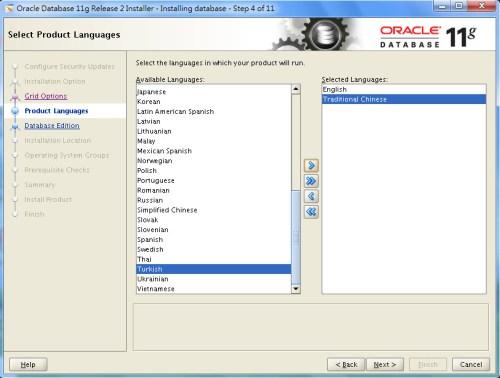
Task: Select Ukrainian in Available Languages
Action: click(x=214, y=279)
